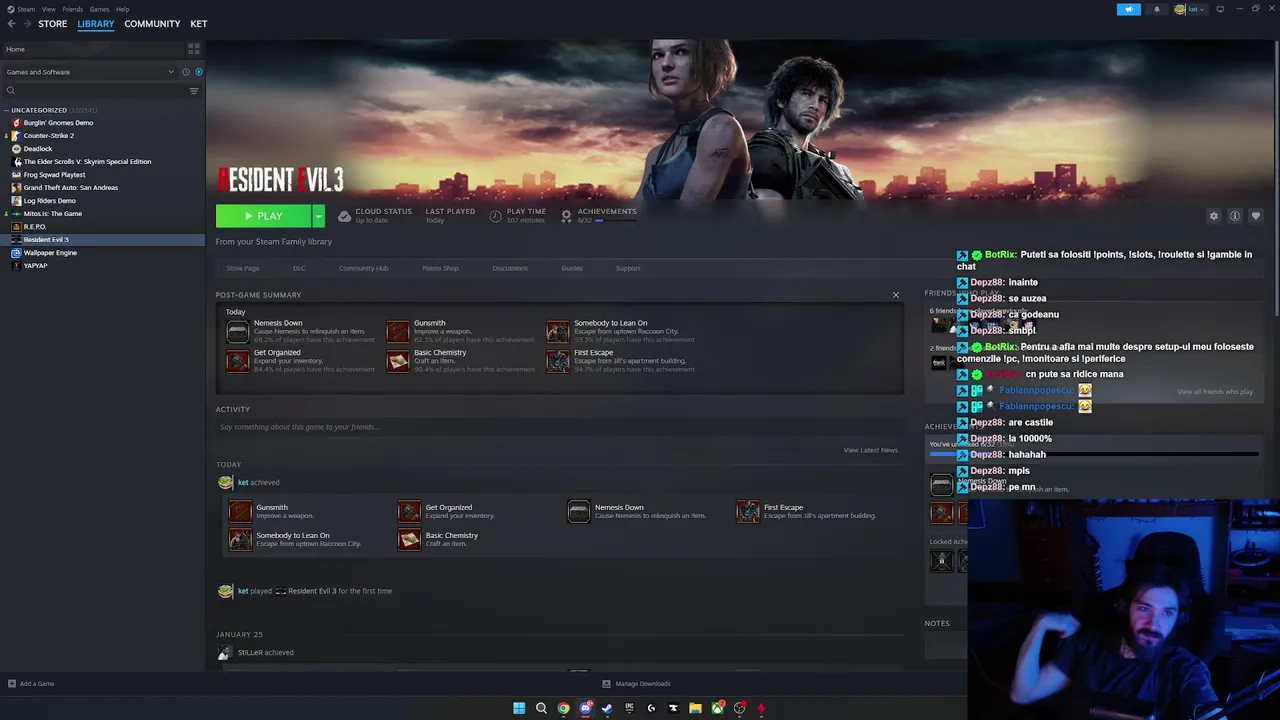Image resolution: width=1280 pixels, height=720 pixels.
Task: Open File Explorer from taskbar
Action: (695, 708)
